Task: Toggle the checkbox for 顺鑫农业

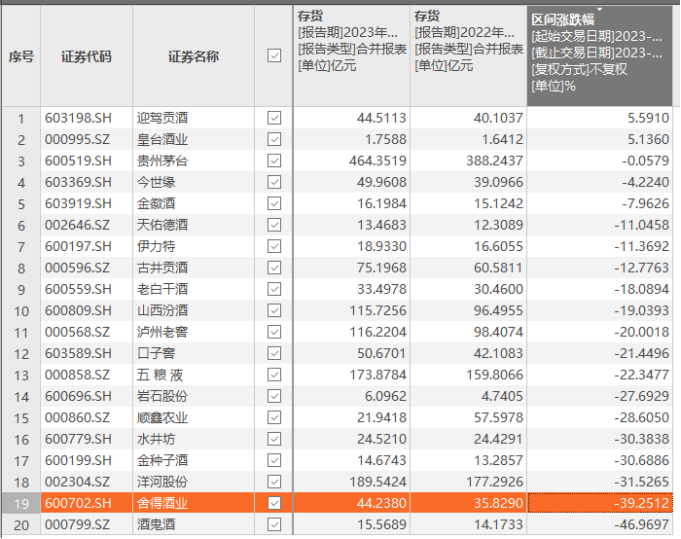Action: [274, 417]
